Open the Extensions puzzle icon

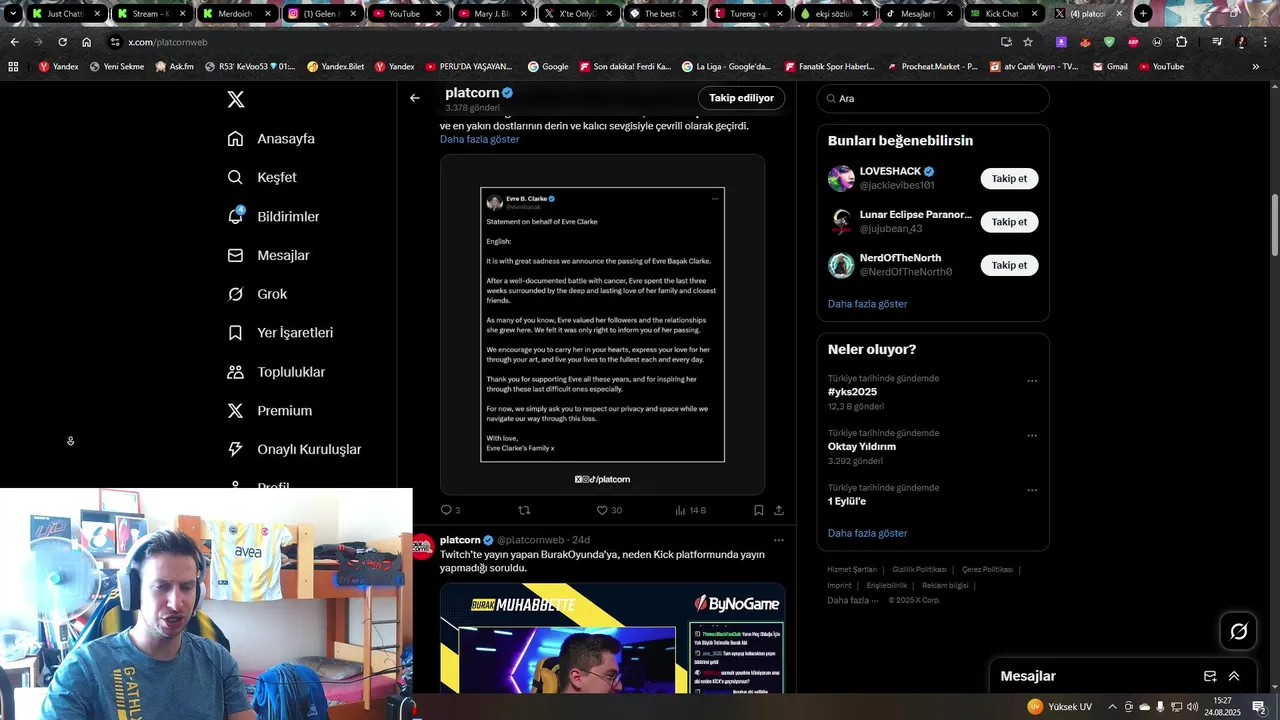[x=1182, y=42]
